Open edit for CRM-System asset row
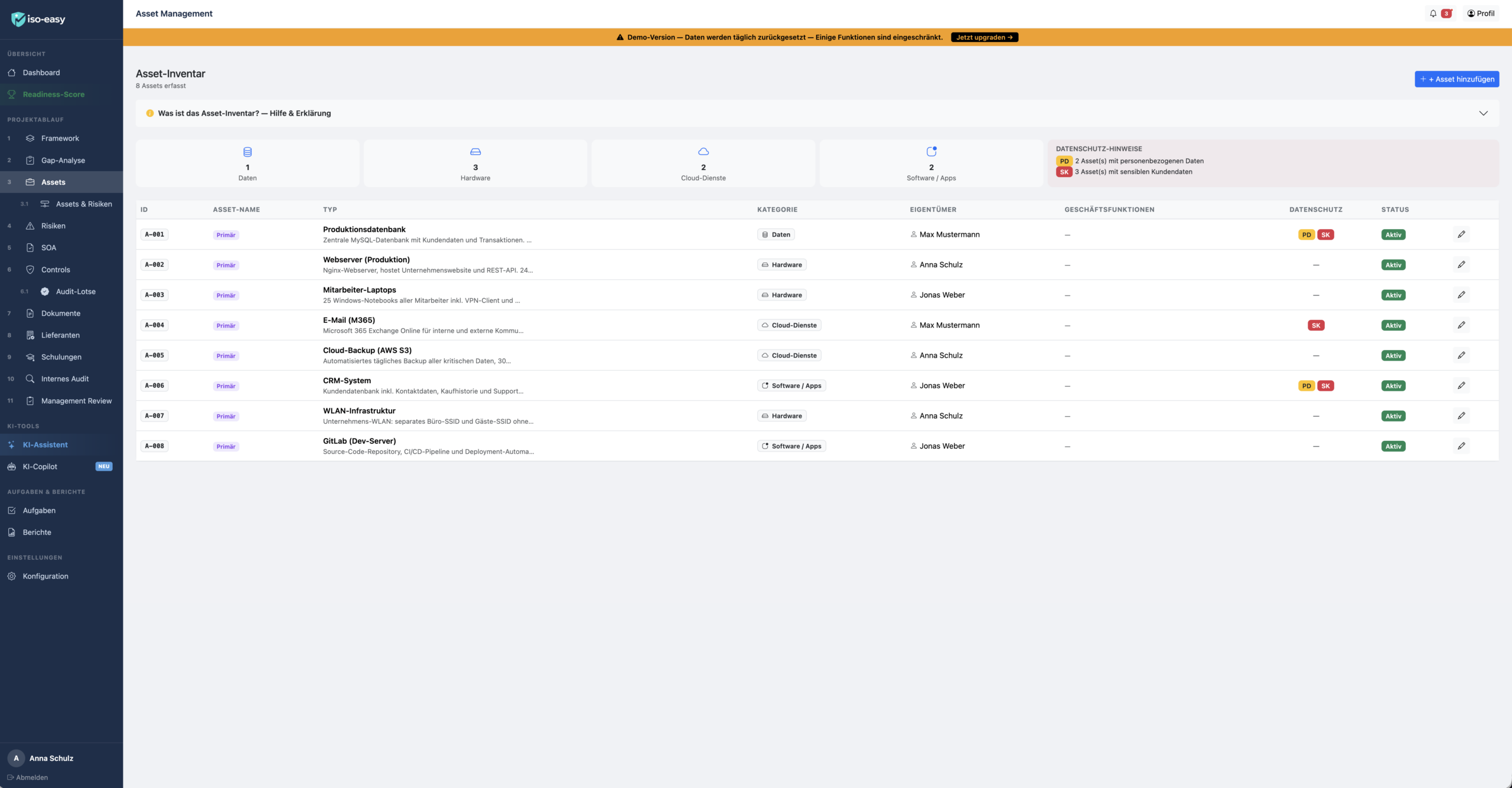 [1461, 385]
